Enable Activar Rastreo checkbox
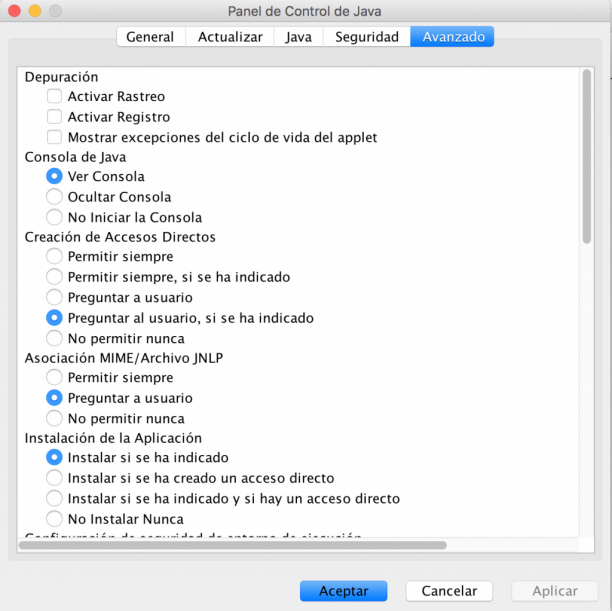 [x=54, y=96]
